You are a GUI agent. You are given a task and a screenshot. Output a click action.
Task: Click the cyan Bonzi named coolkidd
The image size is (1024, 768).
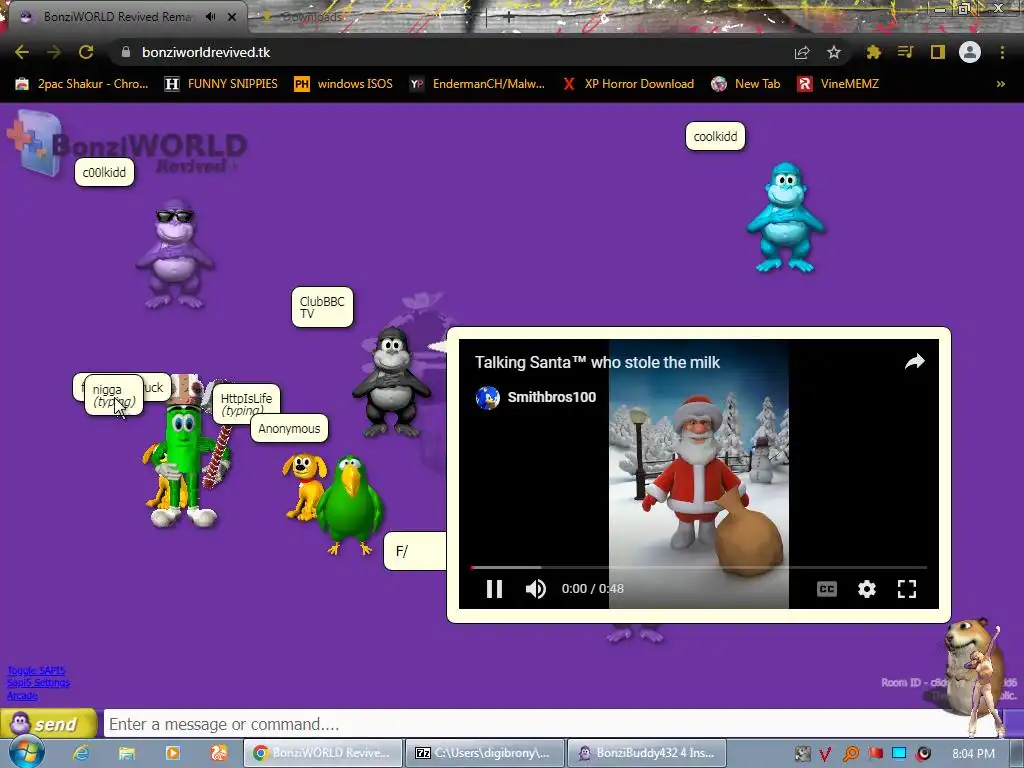[x=786, y=217]
